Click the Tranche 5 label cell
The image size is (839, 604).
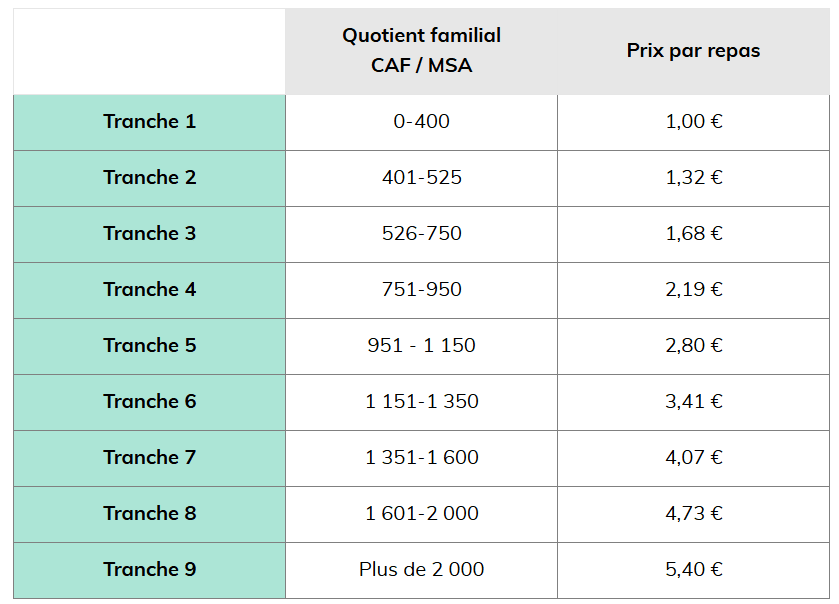tap(149, 346)
